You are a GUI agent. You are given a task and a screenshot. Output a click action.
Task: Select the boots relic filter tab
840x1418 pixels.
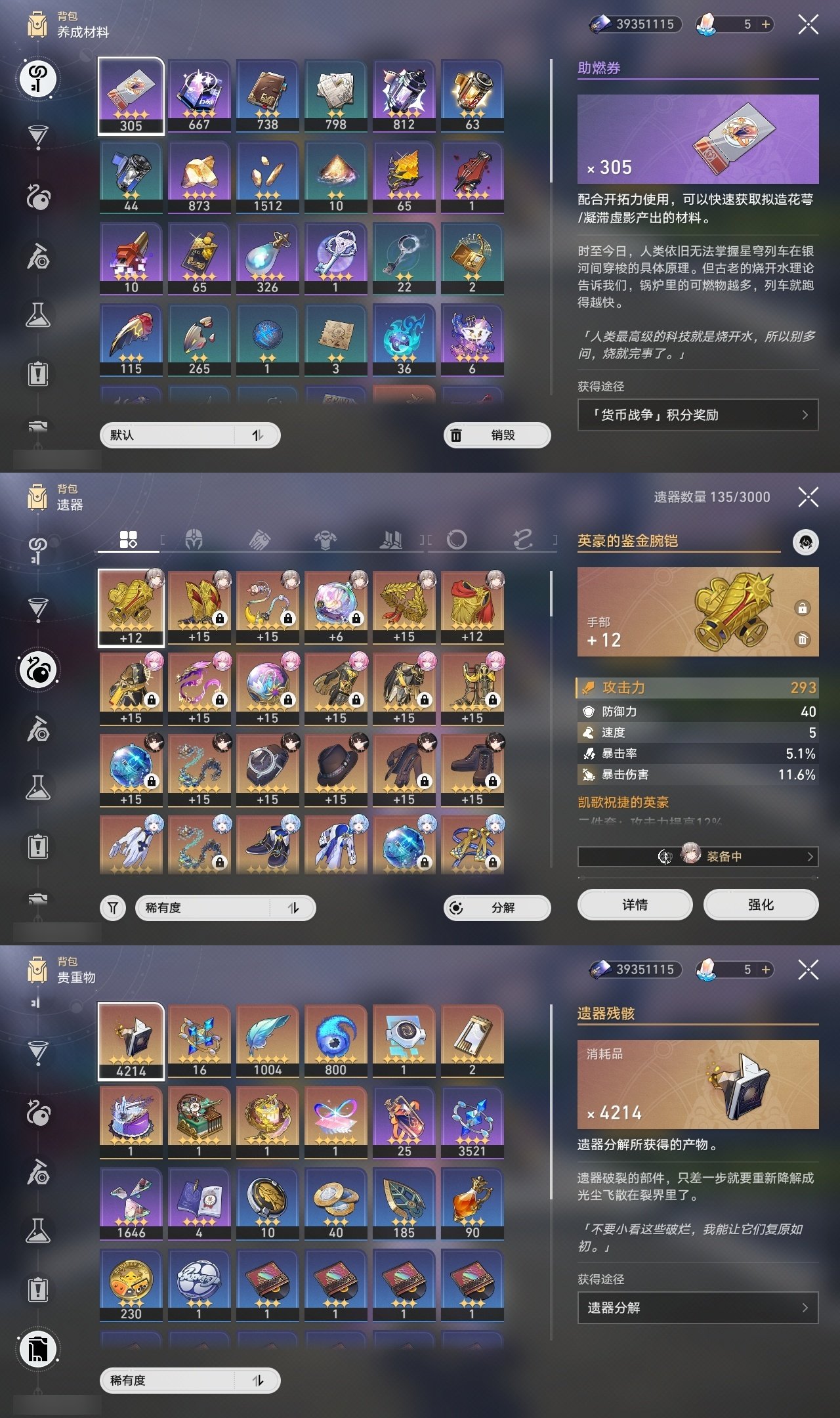(391, 540)
